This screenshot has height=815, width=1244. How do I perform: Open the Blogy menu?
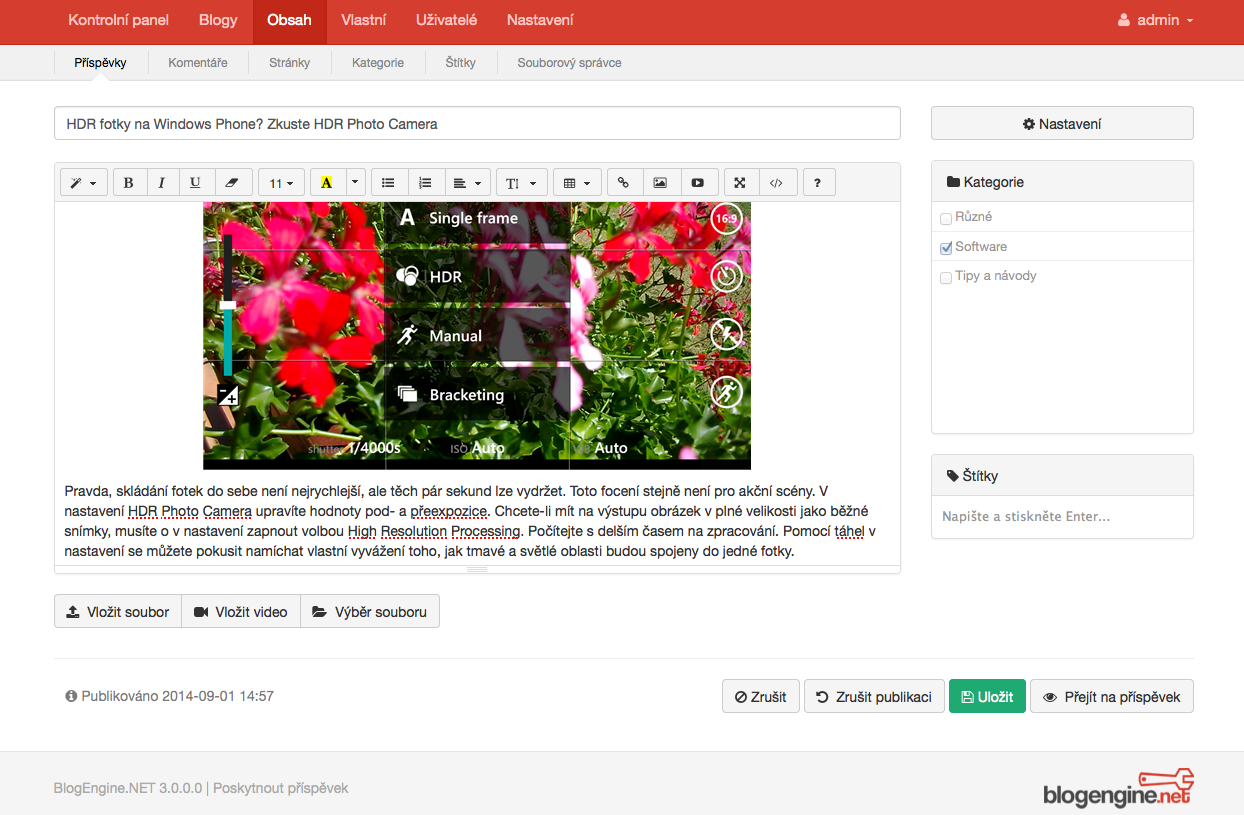point(218,20)
